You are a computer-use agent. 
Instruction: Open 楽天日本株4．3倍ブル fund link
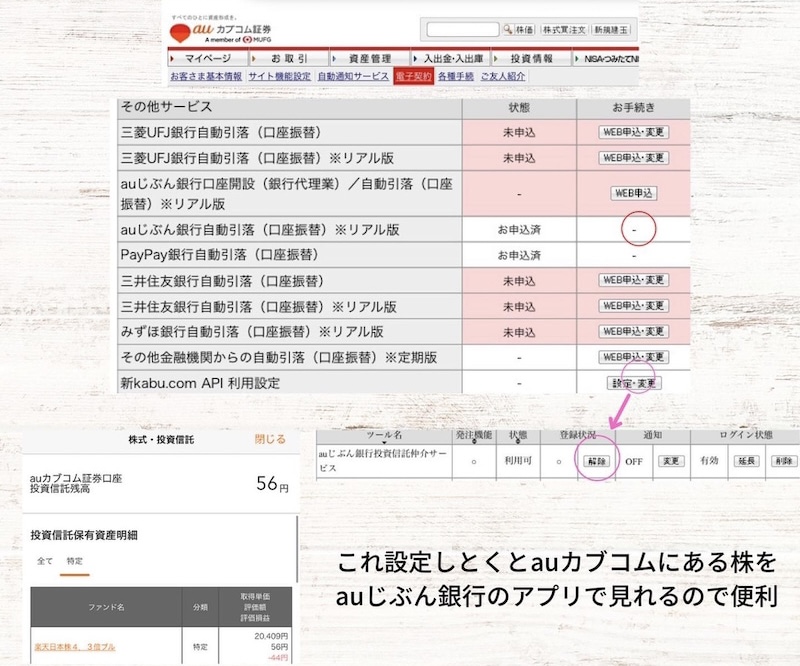pos(74,647)
